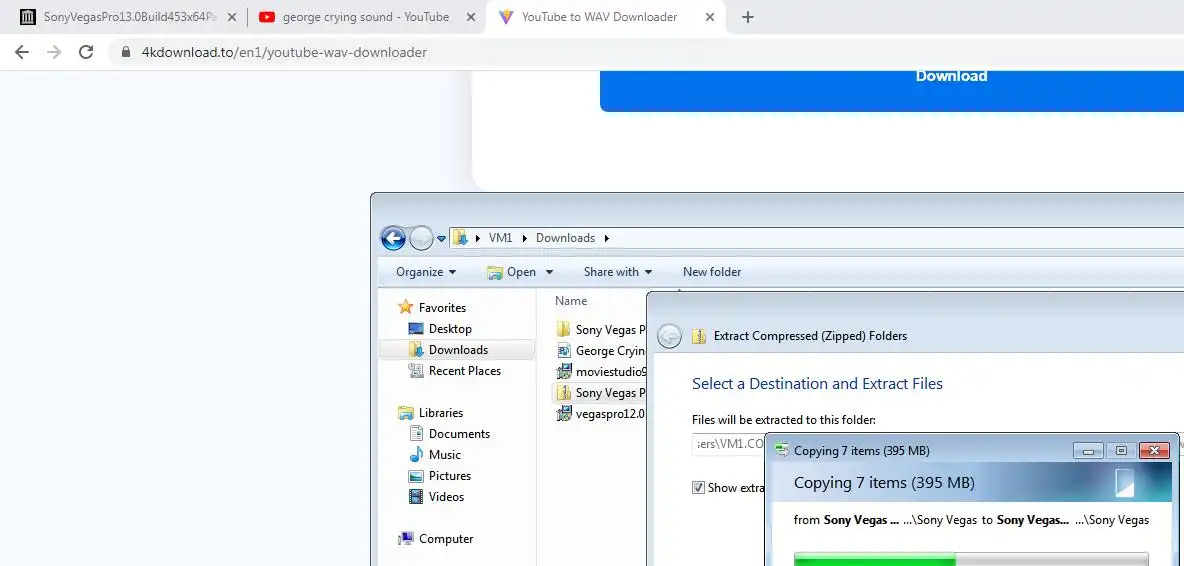Select Desktop in the navigation pane

click(x=450, y=329)
